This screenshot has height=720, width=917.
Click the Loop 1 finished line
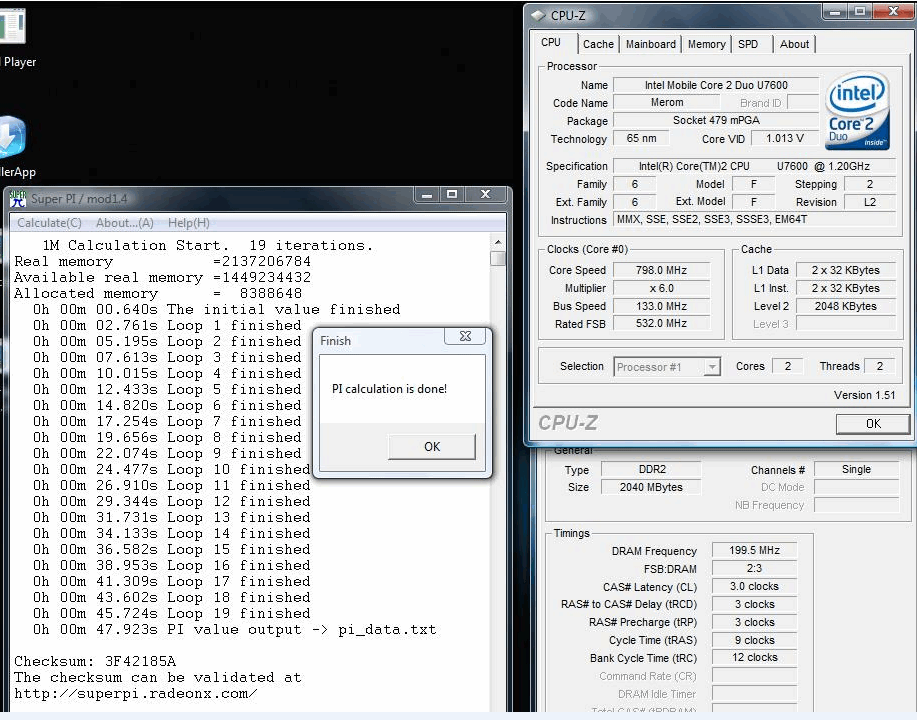pos(167,326)
